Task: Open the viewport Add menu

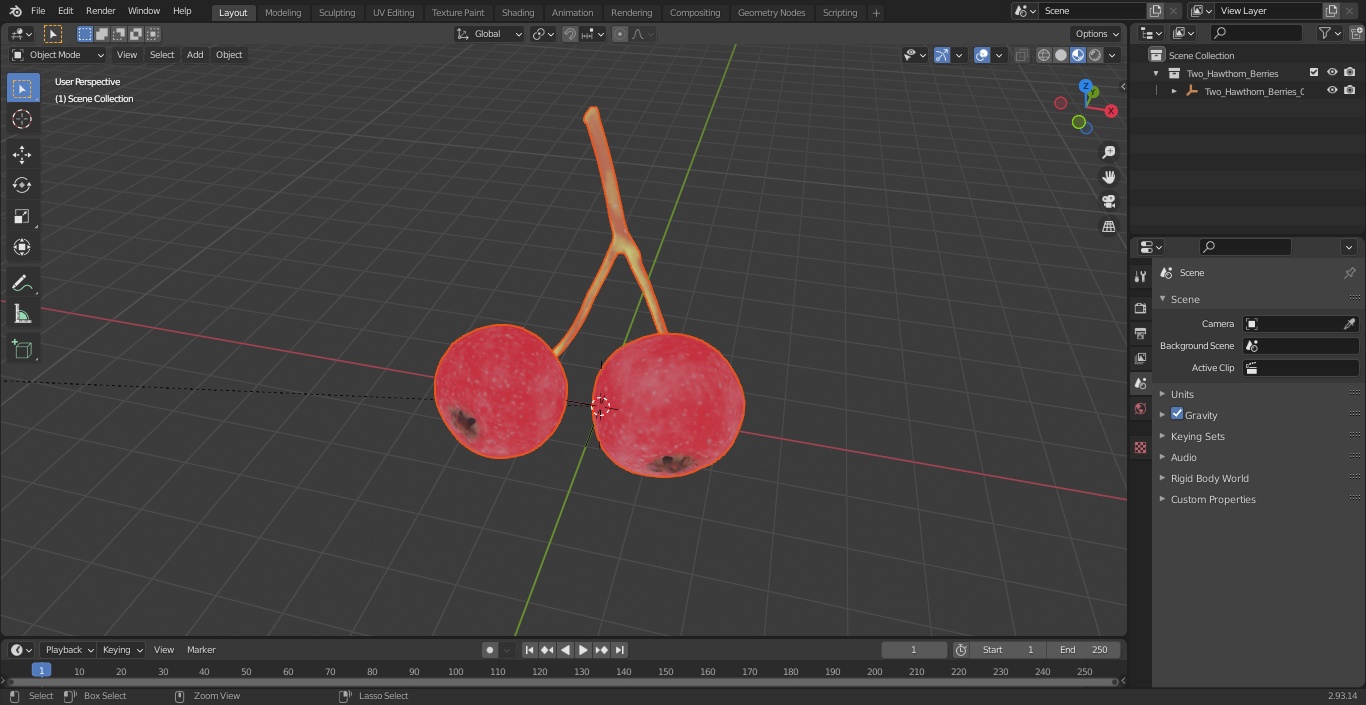Action: pyautogui.click(x=195, y=55)
